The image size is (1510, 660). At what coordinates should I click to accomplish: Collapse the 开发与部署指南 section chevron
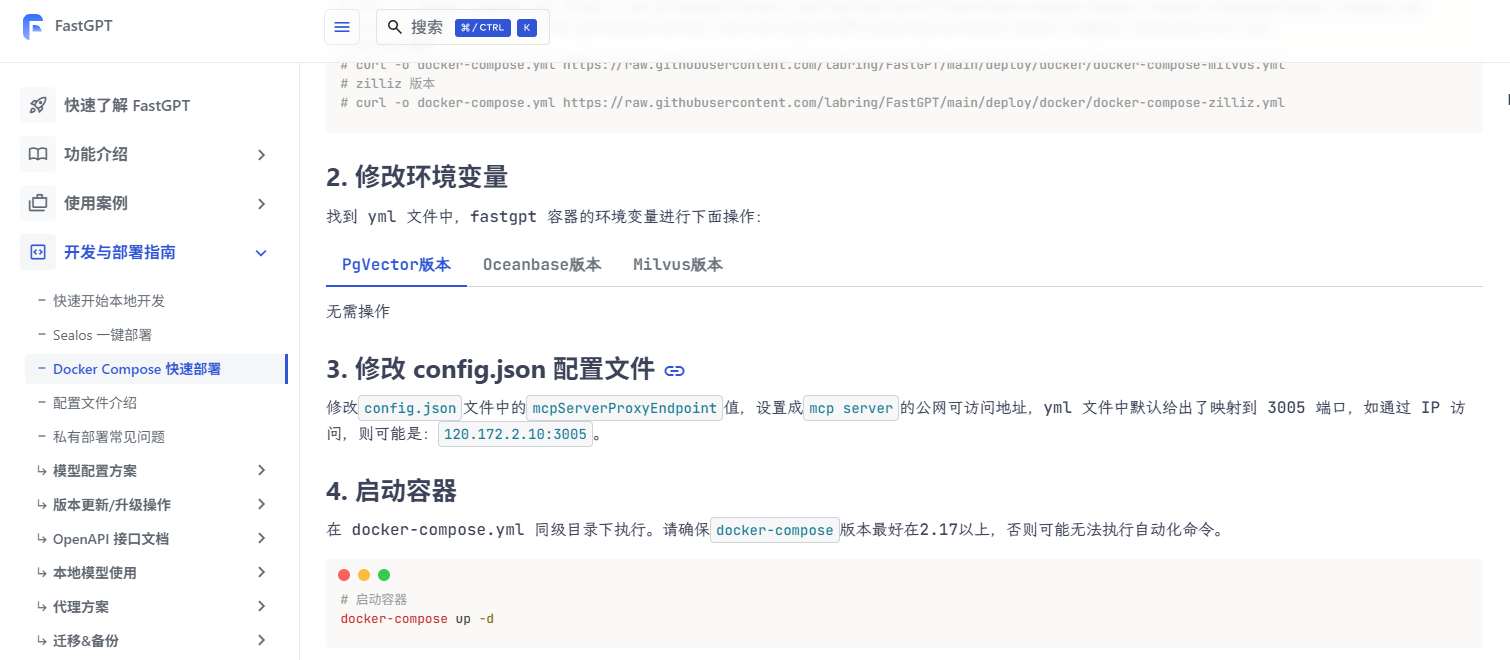pyautogui.click(x=261, y=253)
